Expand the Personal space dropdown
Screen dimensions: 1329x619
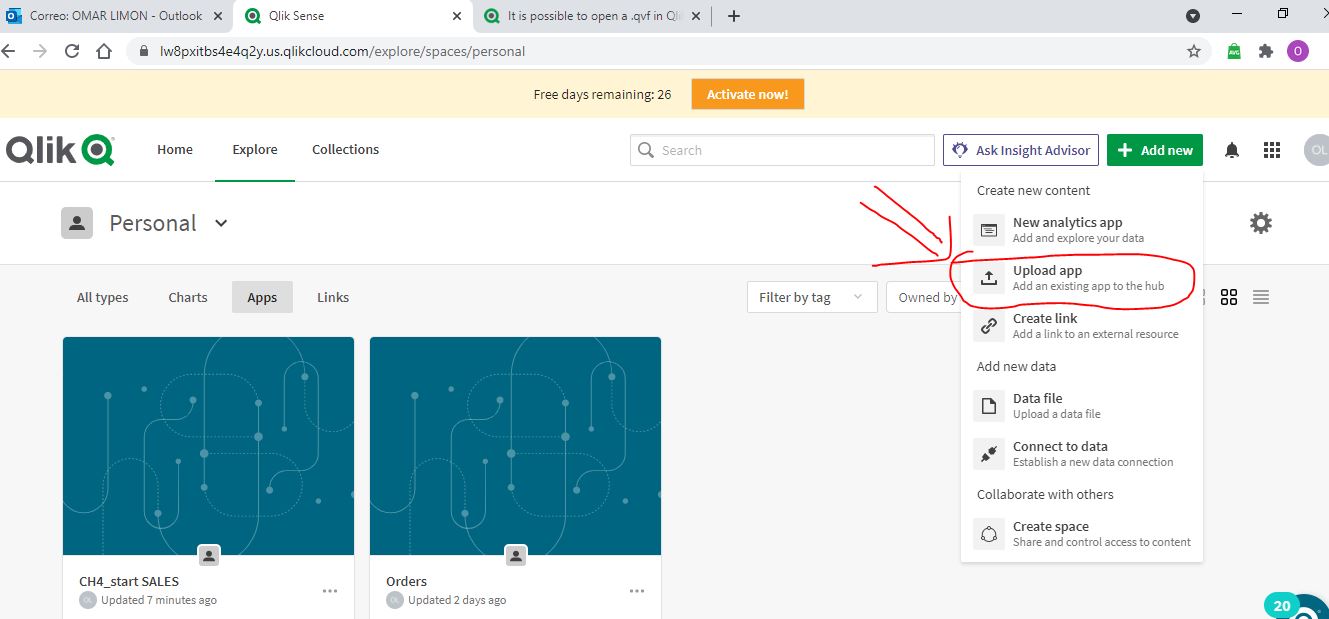point(220,223)
